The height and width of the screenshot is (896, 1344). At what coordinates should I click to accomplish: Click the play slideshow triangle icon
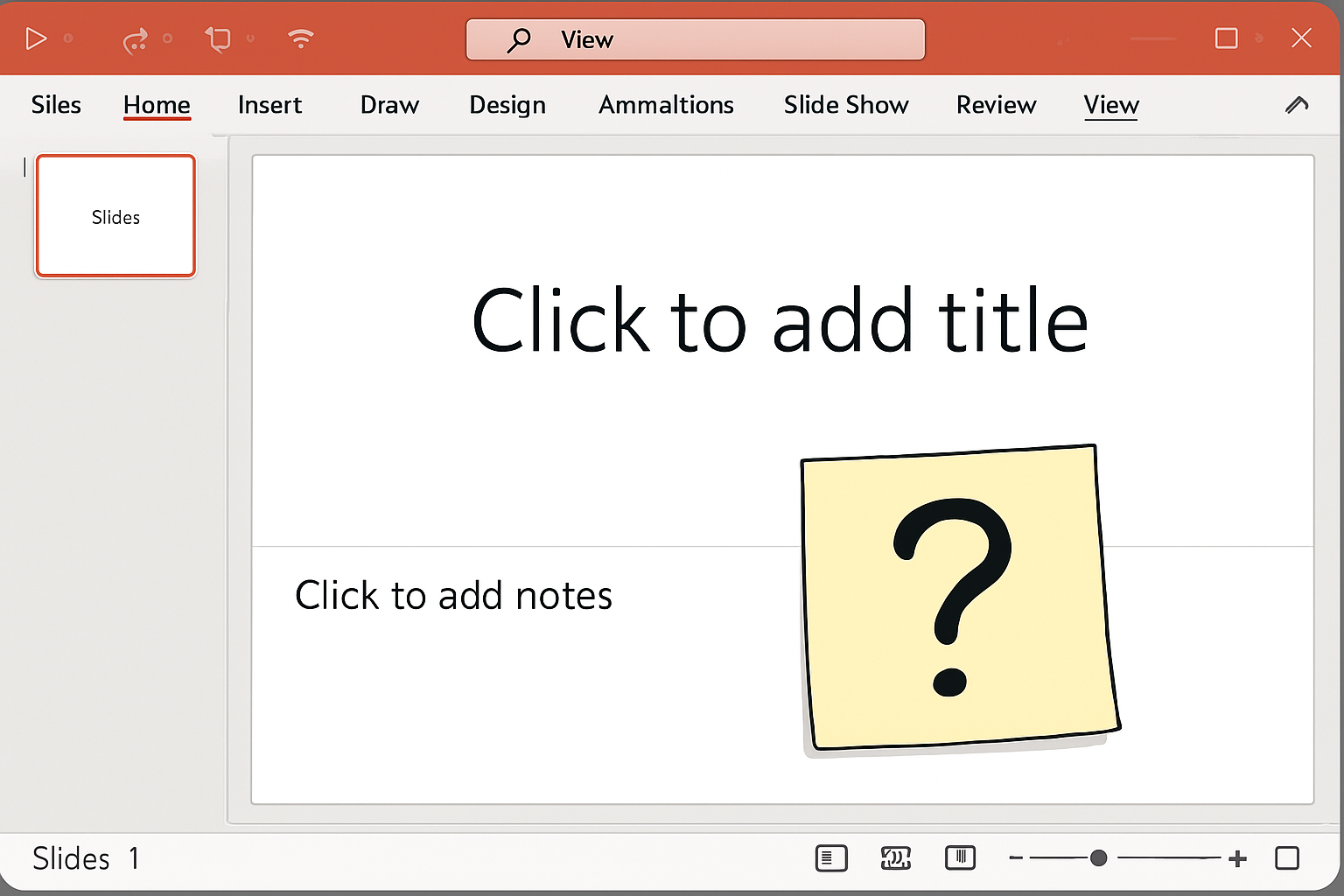point(36,38)
